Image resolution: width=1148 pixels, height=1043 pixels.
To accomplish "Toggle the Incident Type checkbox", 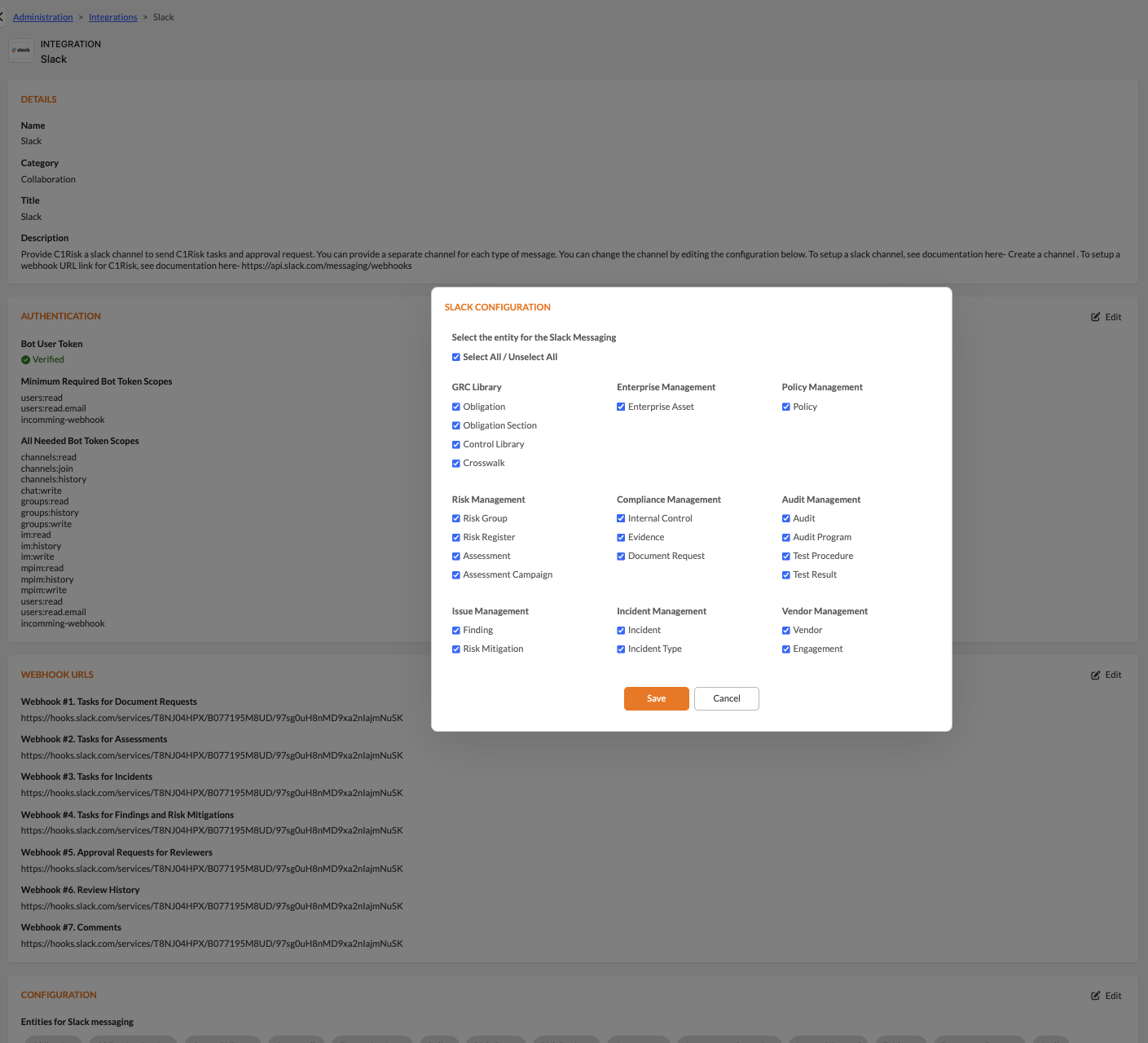I will pos(621,649).
